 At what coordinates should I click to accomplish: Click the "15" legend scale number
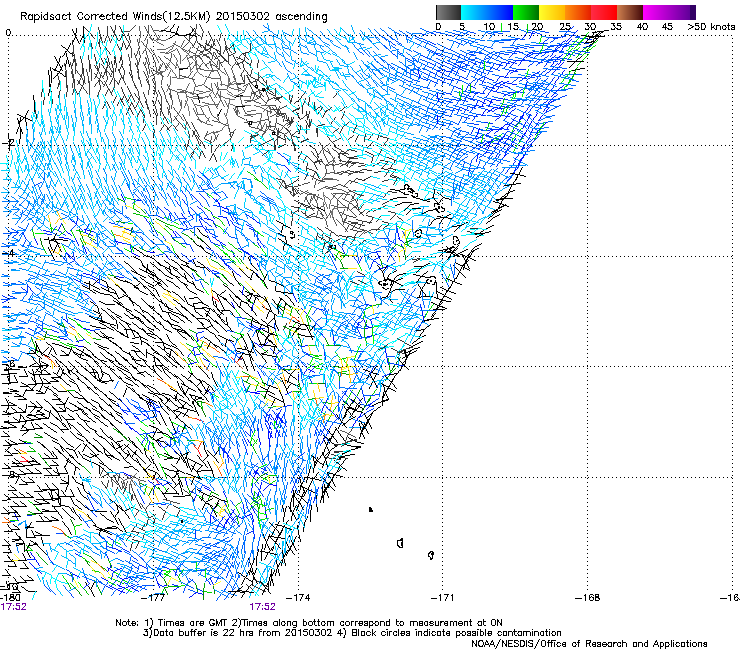pos(513,27)
